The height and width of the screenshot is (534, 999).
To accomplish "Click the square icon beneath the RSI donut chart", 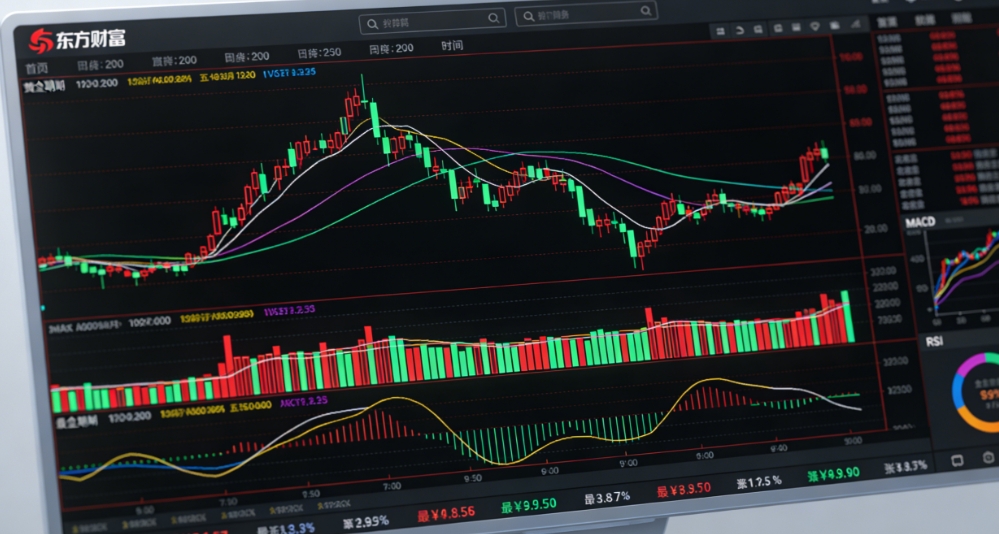I will point(957,460).
